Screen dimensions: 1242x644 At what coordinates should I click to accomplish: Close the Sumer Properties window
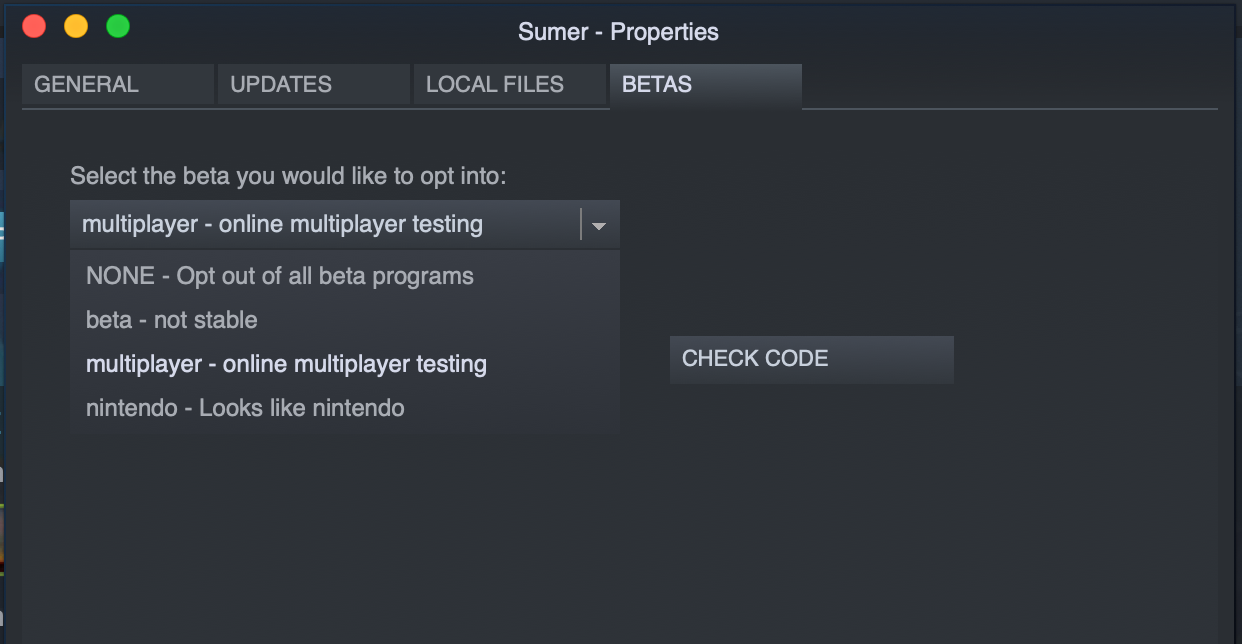pos(34,27)
